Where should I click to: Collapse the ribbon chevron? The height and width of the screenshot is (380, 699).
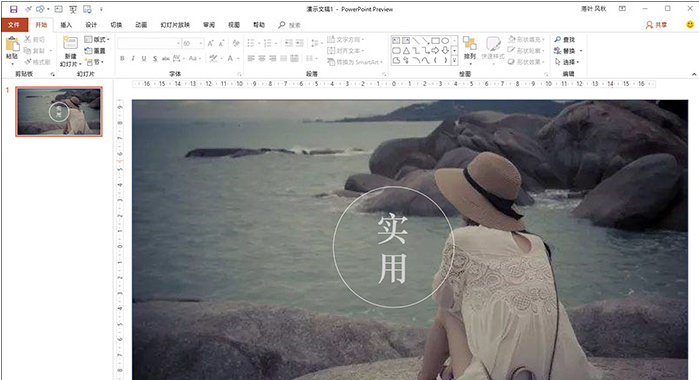tap(694, 74)
